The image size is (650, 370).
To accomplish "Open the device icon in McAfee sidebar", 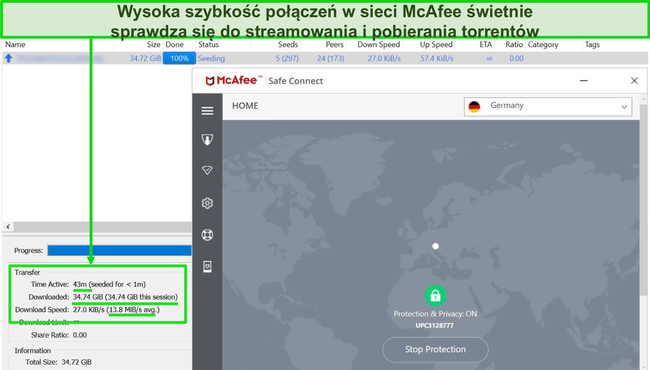I will [x=207, y=266].
